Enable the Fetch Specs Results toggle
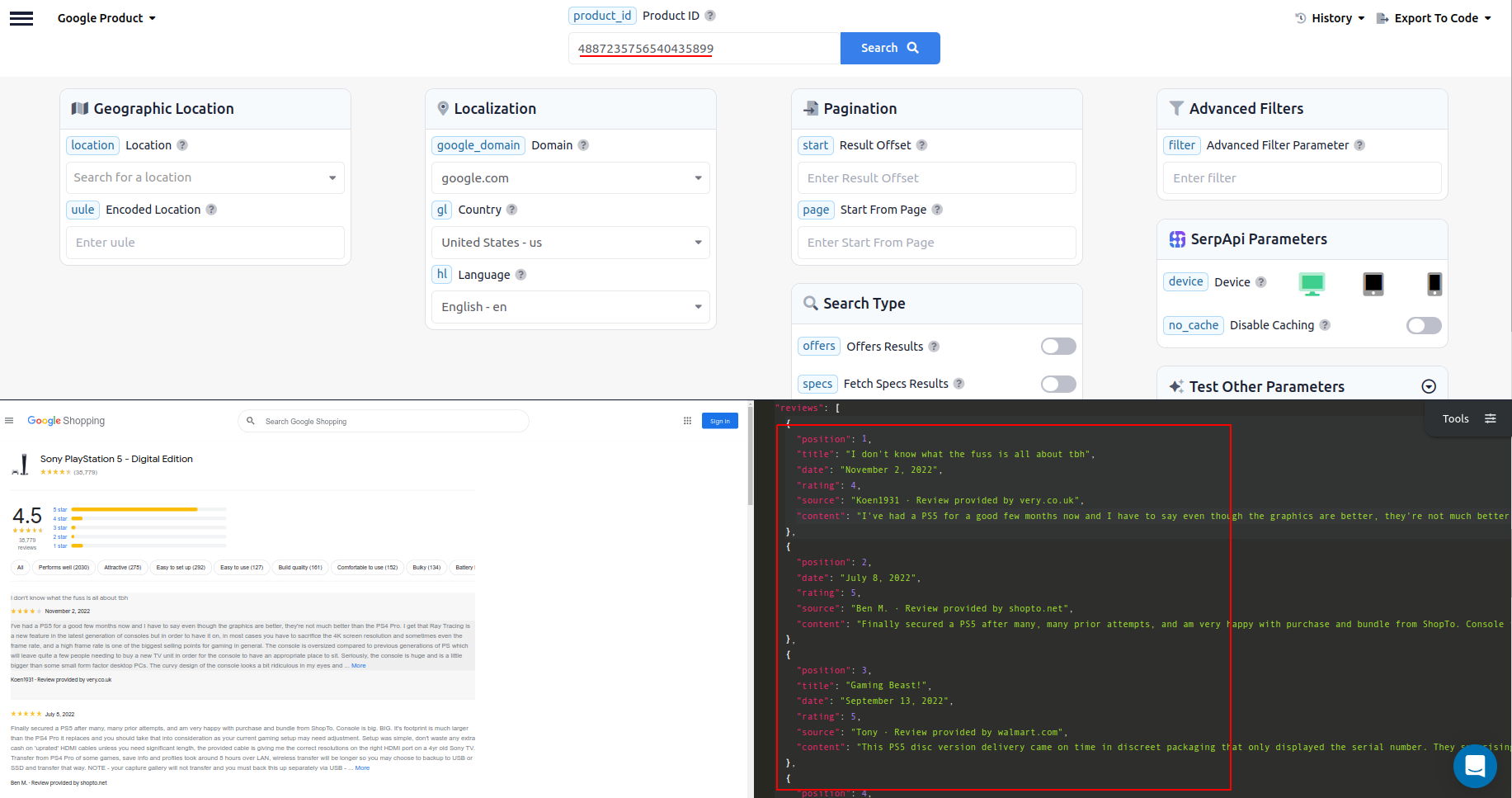The height and width of the screenshot is (798, 1512). [1058, 384]
